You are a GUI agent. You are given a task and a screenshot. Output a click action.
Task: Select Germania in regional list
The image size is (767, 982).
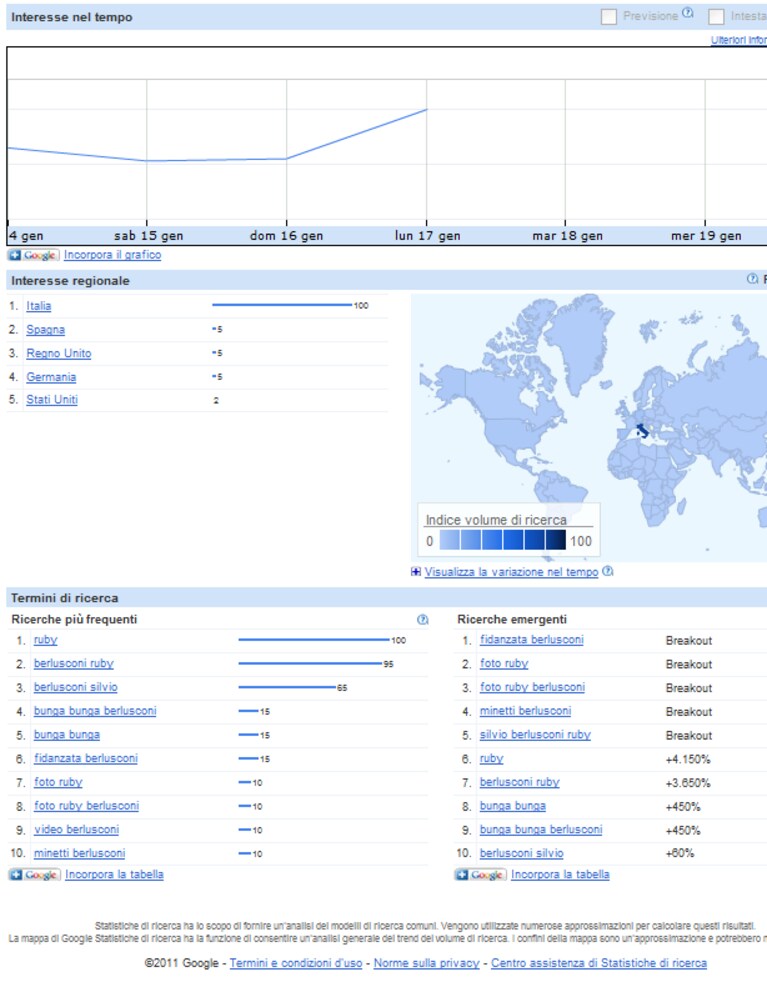pyautogui.click(x=51, y=377)
